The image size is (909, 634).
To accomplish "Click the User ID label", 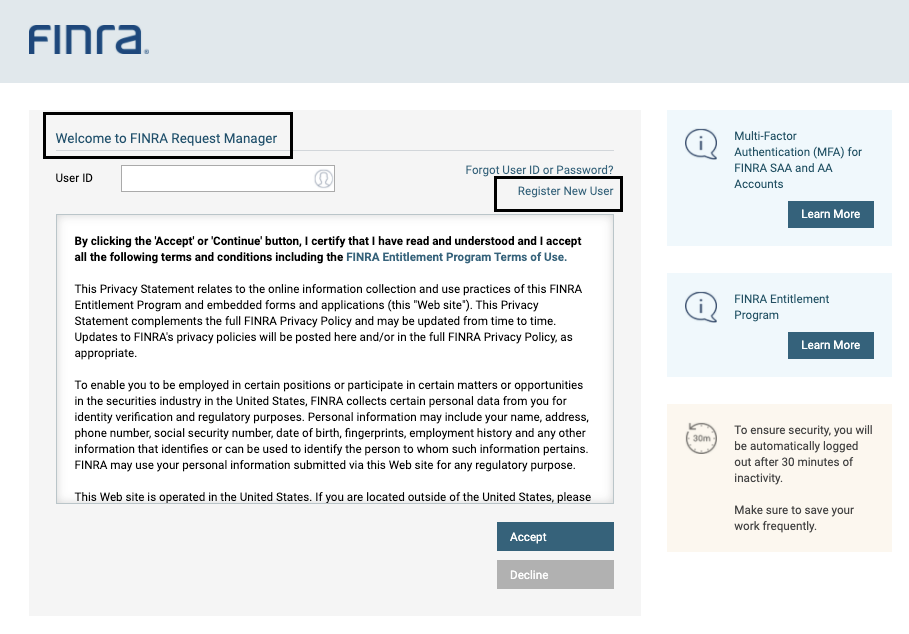I will tap(74, 178).
